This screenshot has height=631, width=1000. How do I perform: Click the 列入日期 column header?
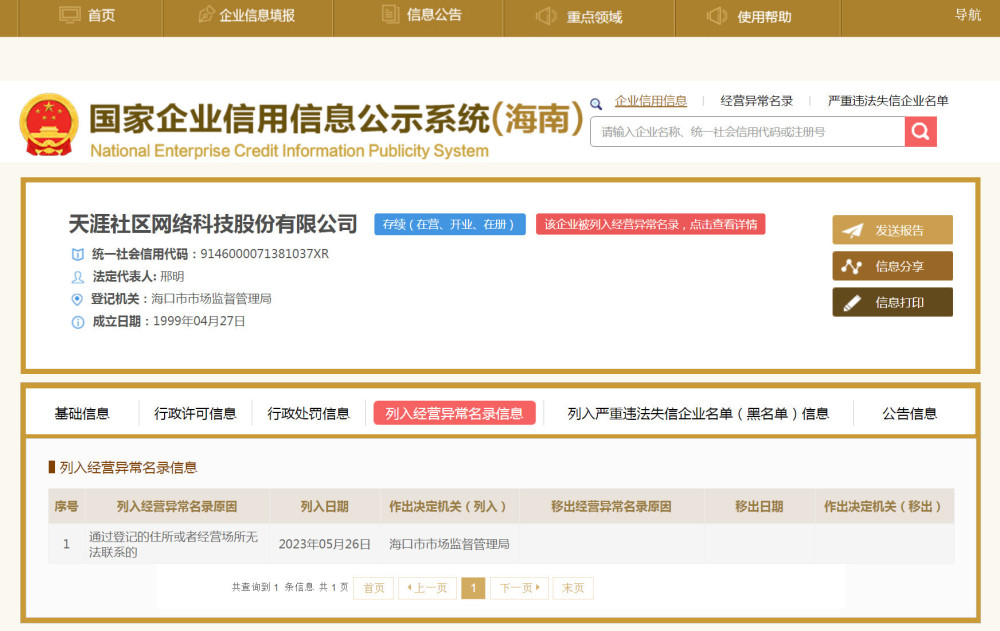pyautogui.click(x=325, y=507)
